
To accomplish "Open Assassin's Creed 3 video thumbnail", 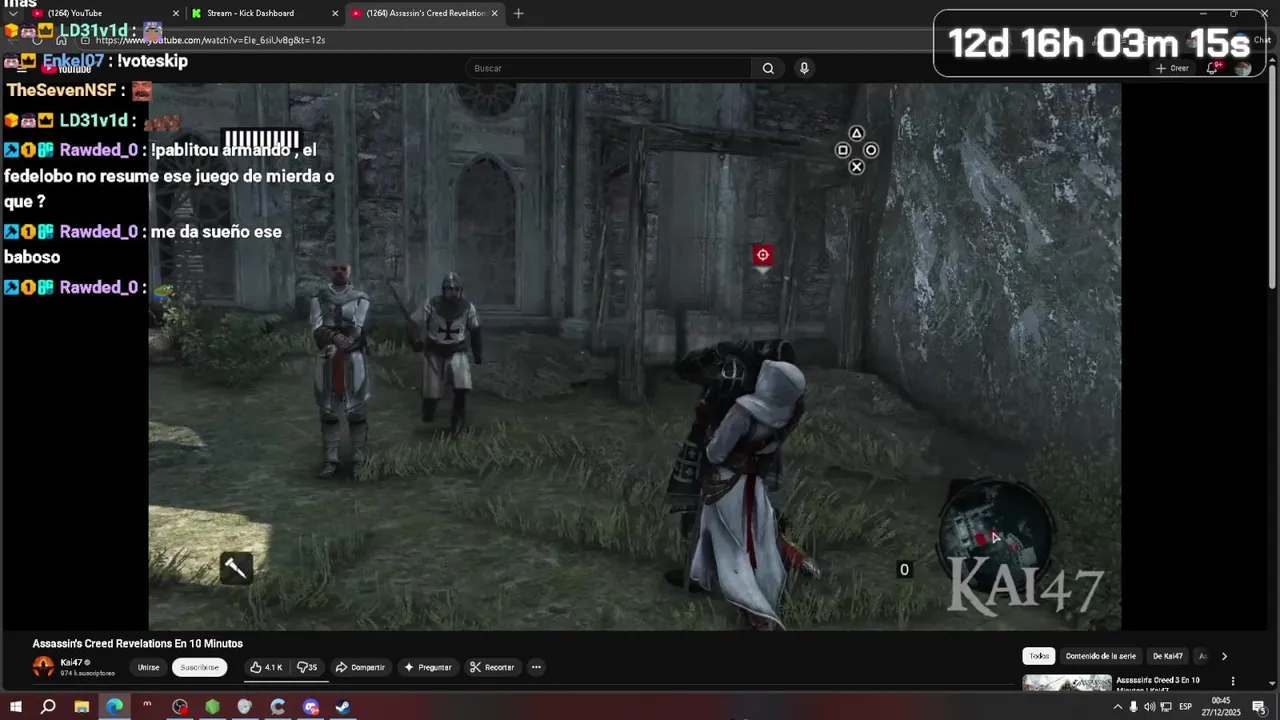I will (1066, 684).
